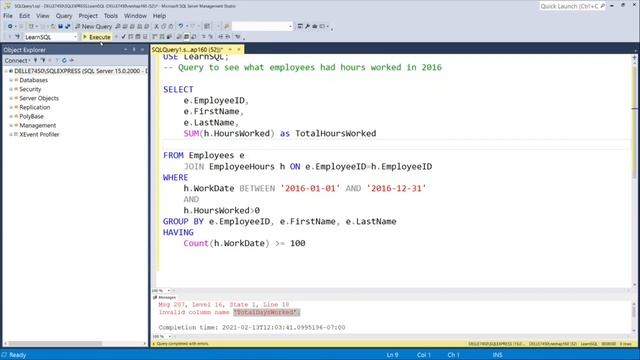Open the Edit menu
640x360 pixels.
click(x=24, y=16)
